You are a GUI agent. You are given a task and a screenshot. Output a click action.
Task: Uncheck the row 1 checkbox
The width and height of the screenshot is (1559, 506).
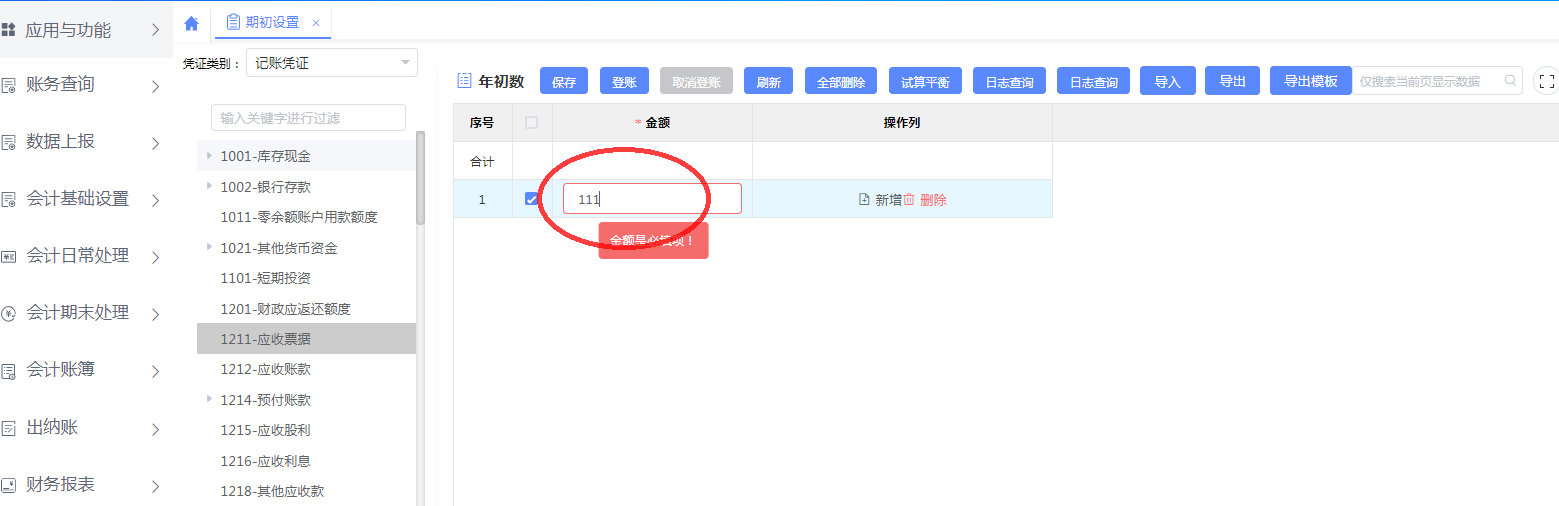pos(531,199)
